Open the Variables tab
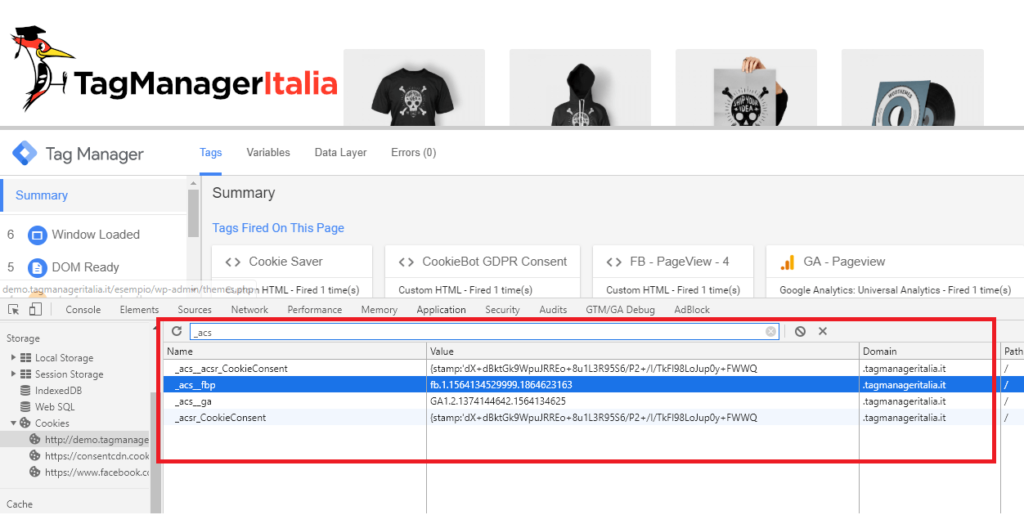This screenshot has height=515, width=1024. click(x=268, y=152)
